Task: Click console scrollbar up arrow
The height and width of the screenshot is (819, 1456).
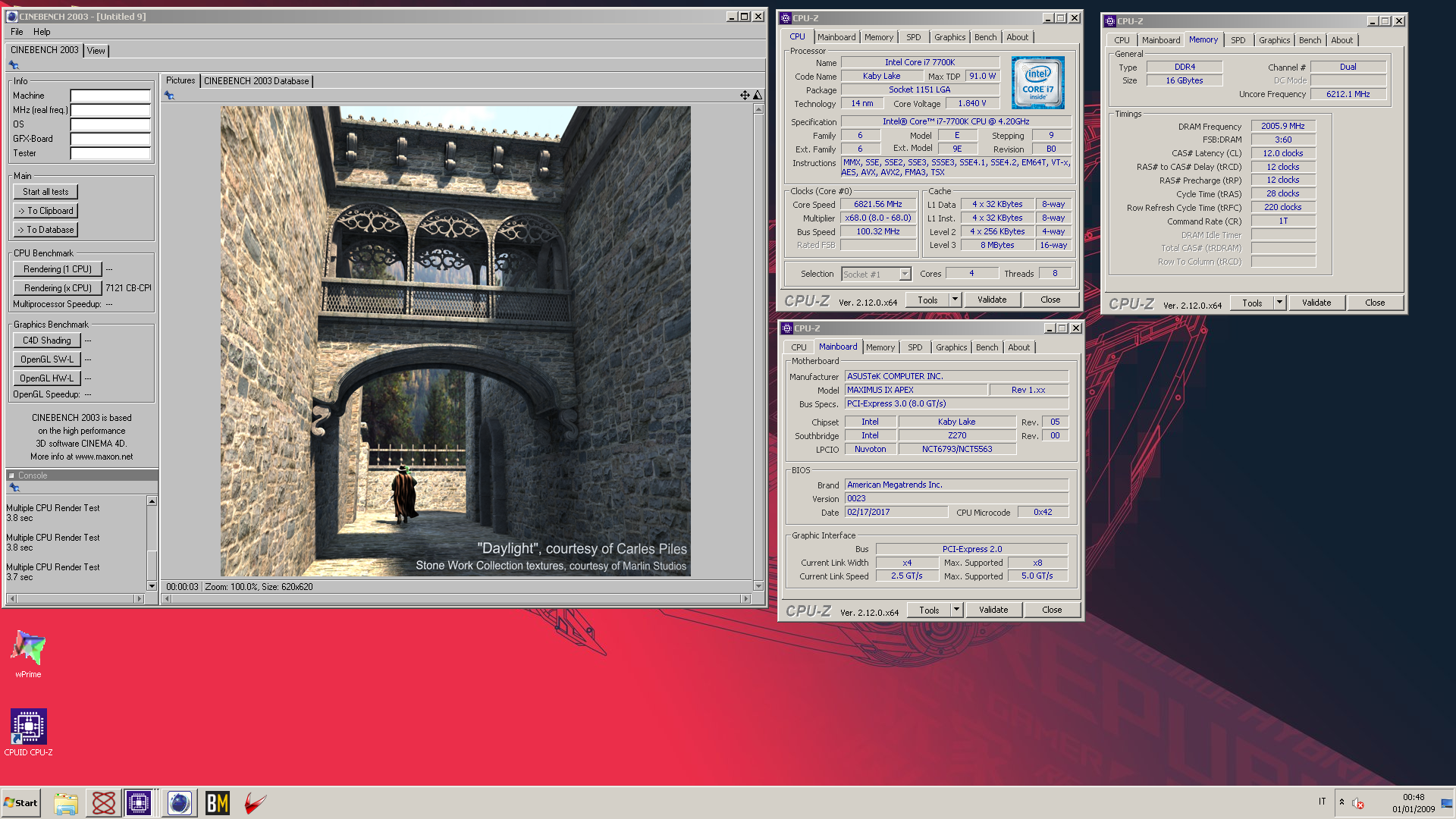Action: (152, 501)
